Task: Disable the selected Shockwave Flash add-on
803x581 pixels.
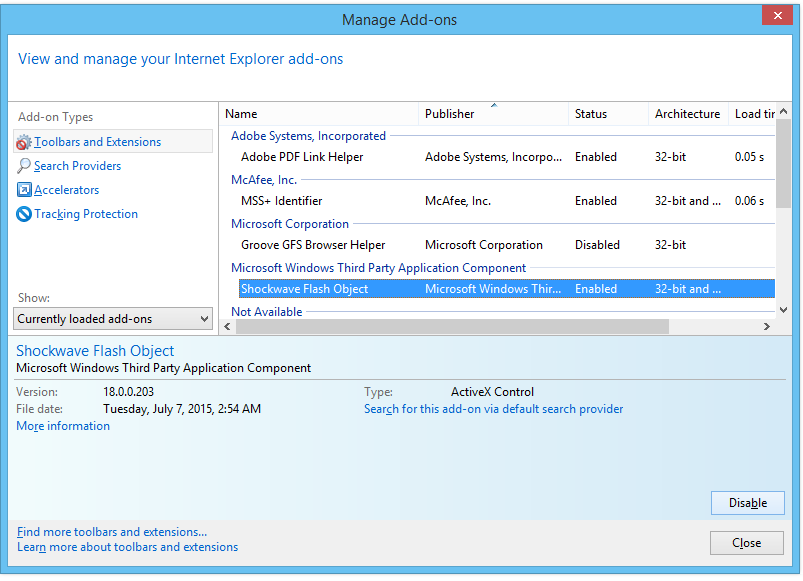Action: pos(748,503)
